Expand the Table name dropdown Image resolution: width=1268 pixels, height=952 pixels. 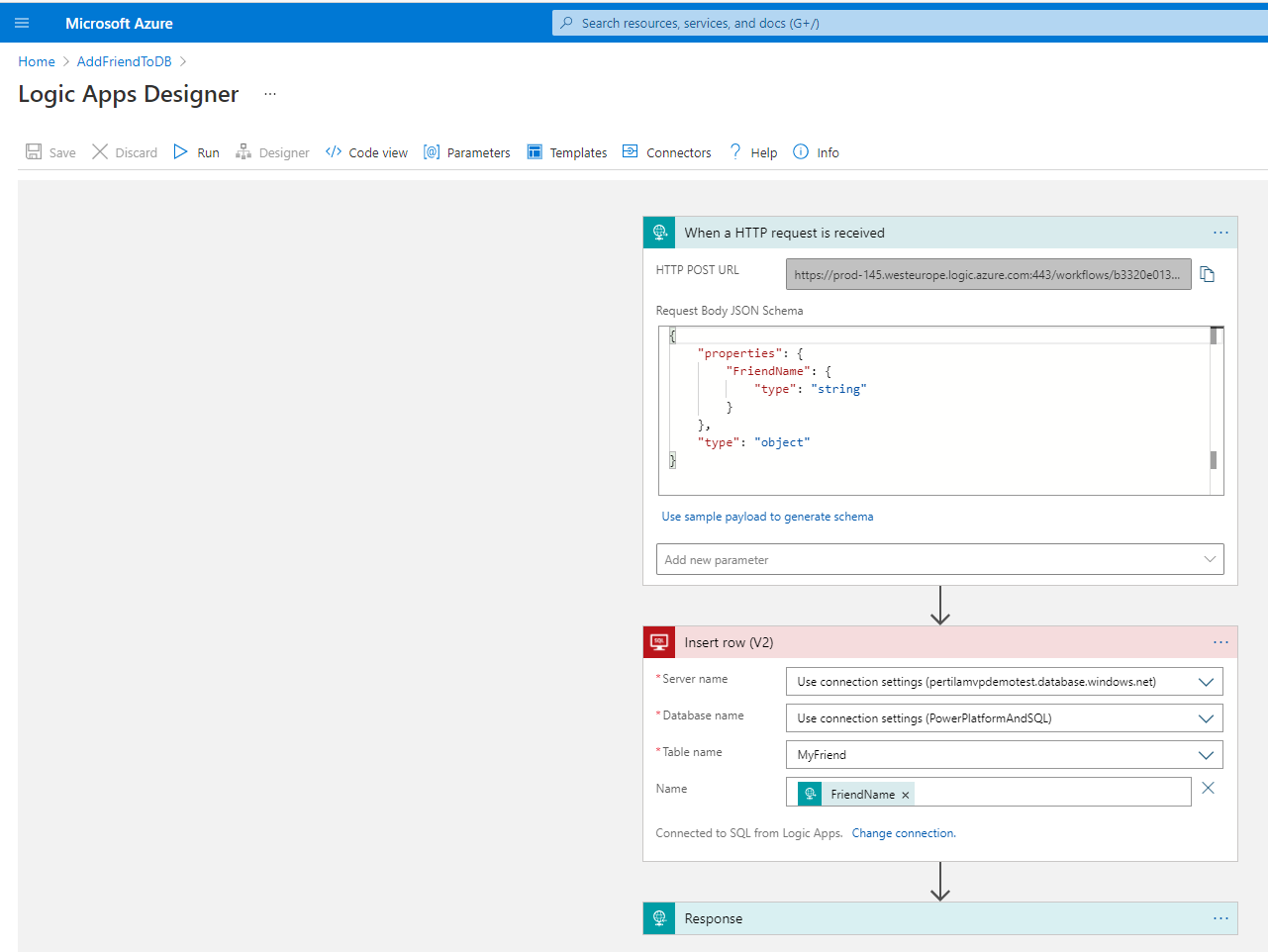(x=1206, y=755)
